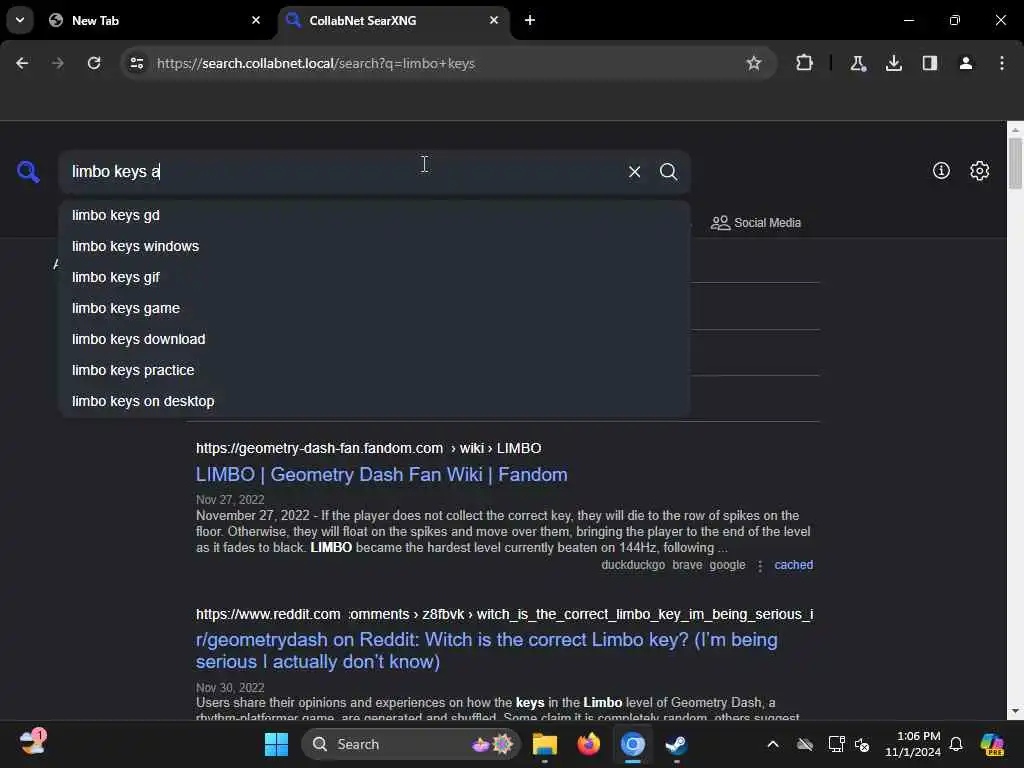Clear the search query with X icon

(x=634, y=172)
